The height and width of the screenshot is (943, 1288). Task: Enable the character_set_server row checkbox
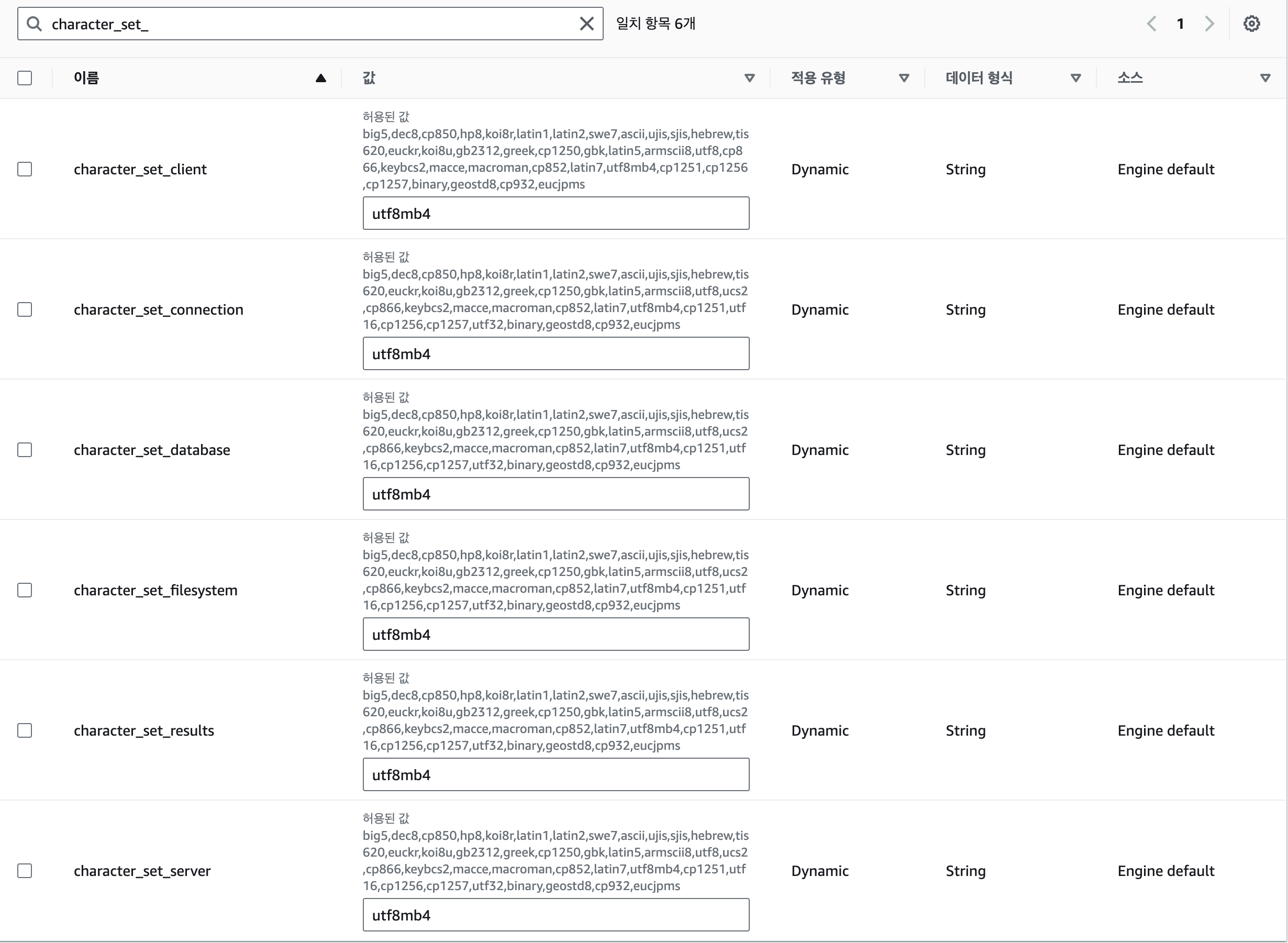(25, 871)
